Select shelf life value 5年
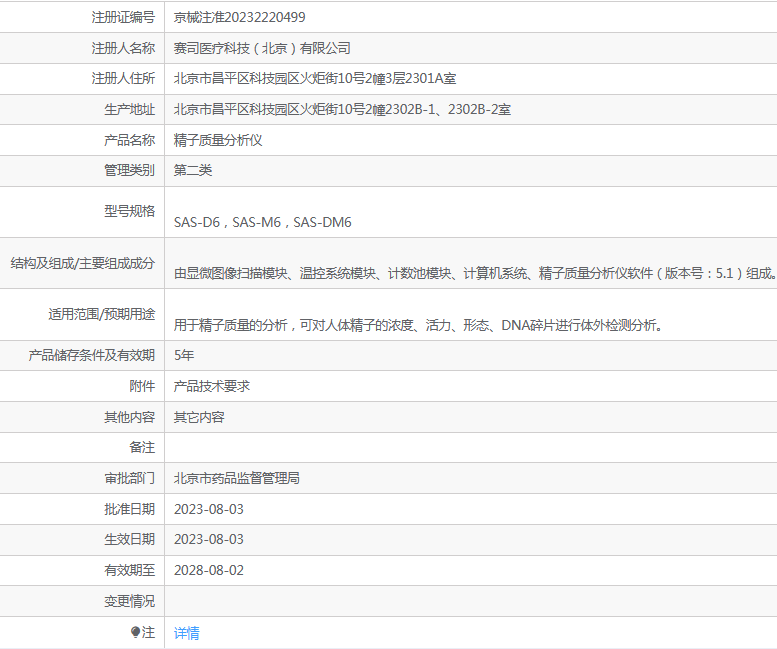 (184, 355)
